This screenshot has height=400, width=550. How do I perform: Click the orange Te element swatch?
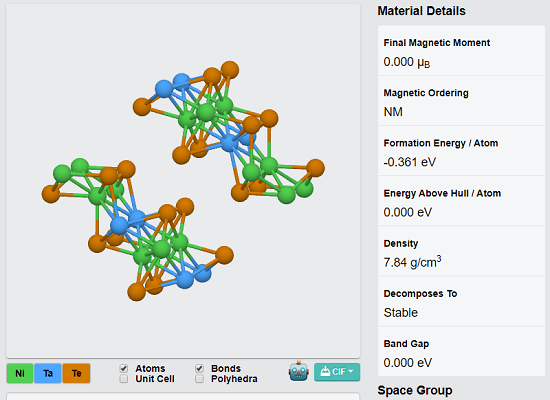click(76, 373)
